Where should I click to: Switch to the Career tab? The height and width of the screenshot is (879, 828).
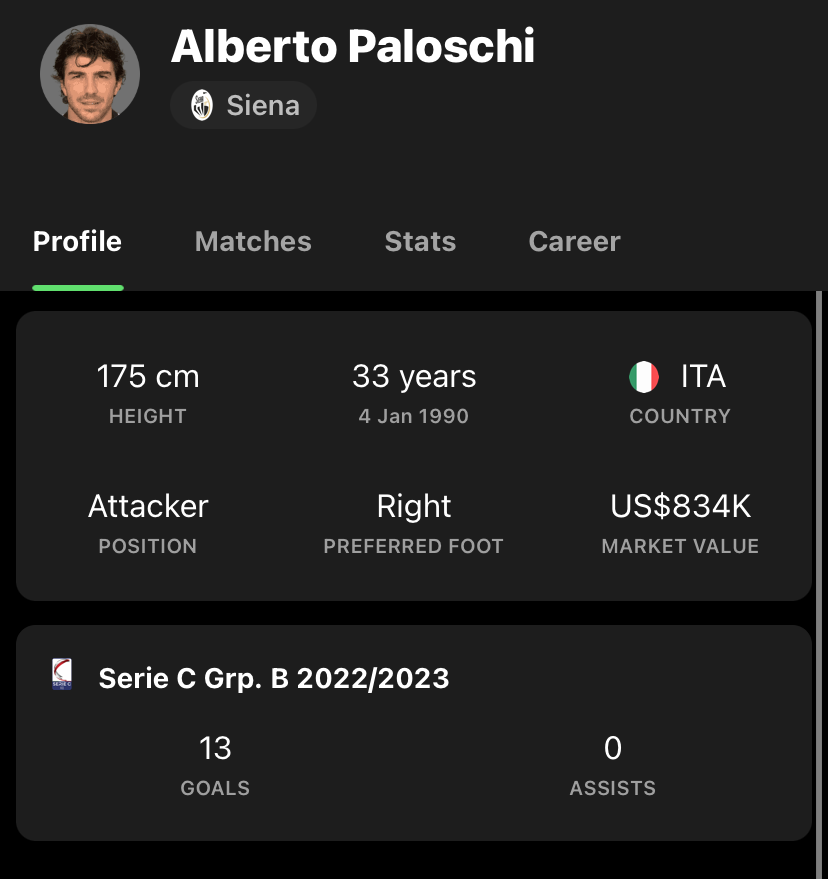pos(575,242)
